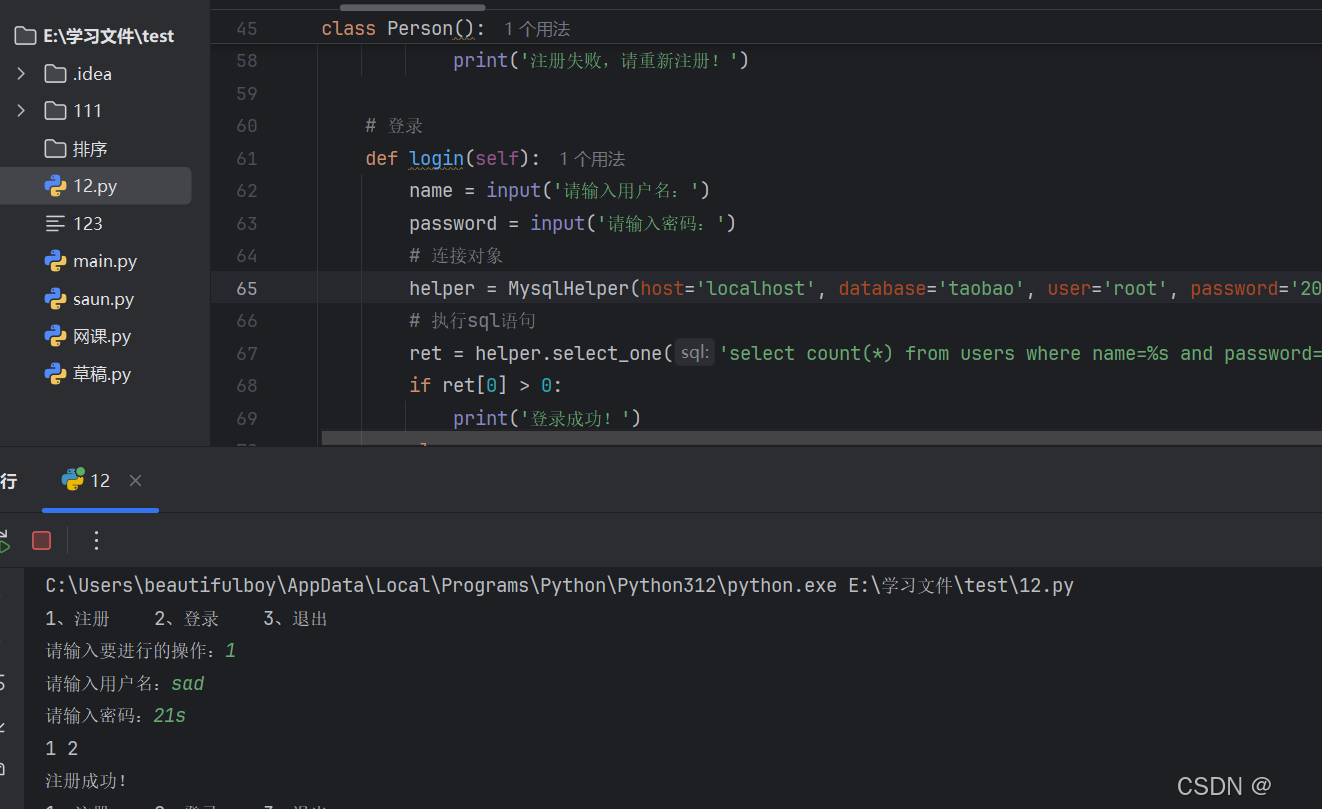
Task: Click '1 个用法' next to class Person()
Action: click(x=536, y=28)
